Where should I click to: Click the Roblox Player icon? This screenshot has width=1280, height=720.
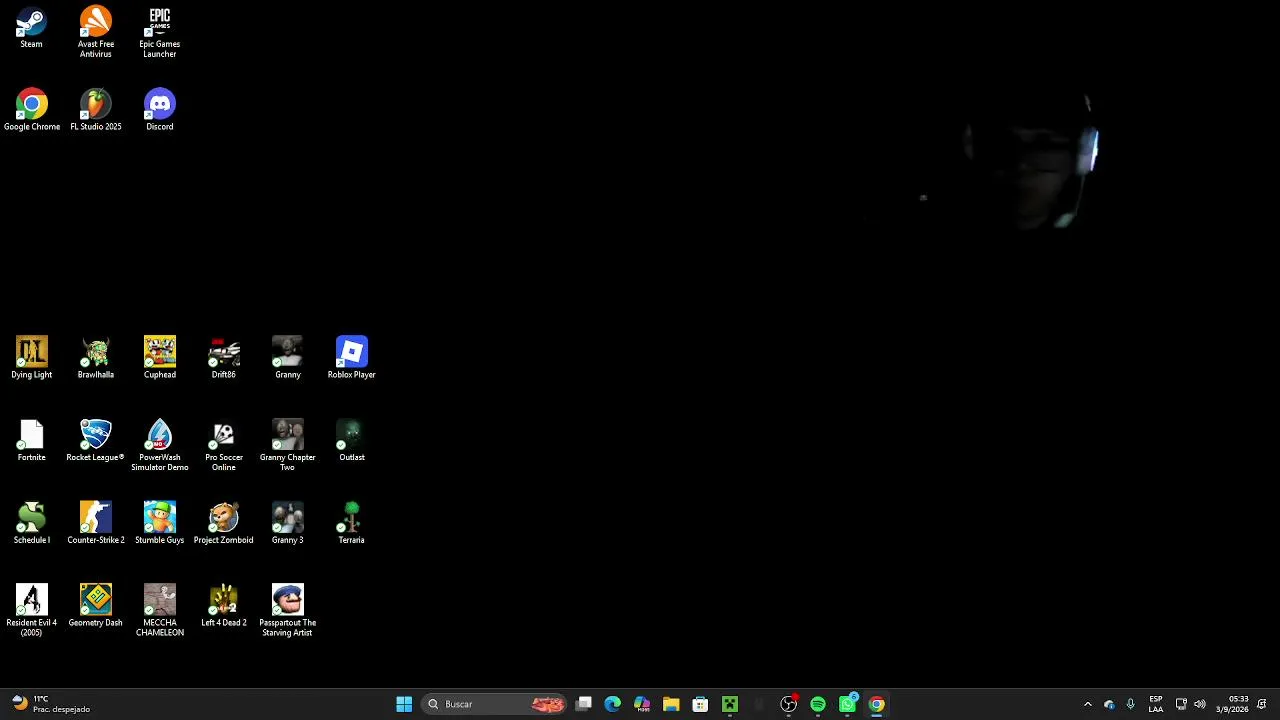click(352, 358)
